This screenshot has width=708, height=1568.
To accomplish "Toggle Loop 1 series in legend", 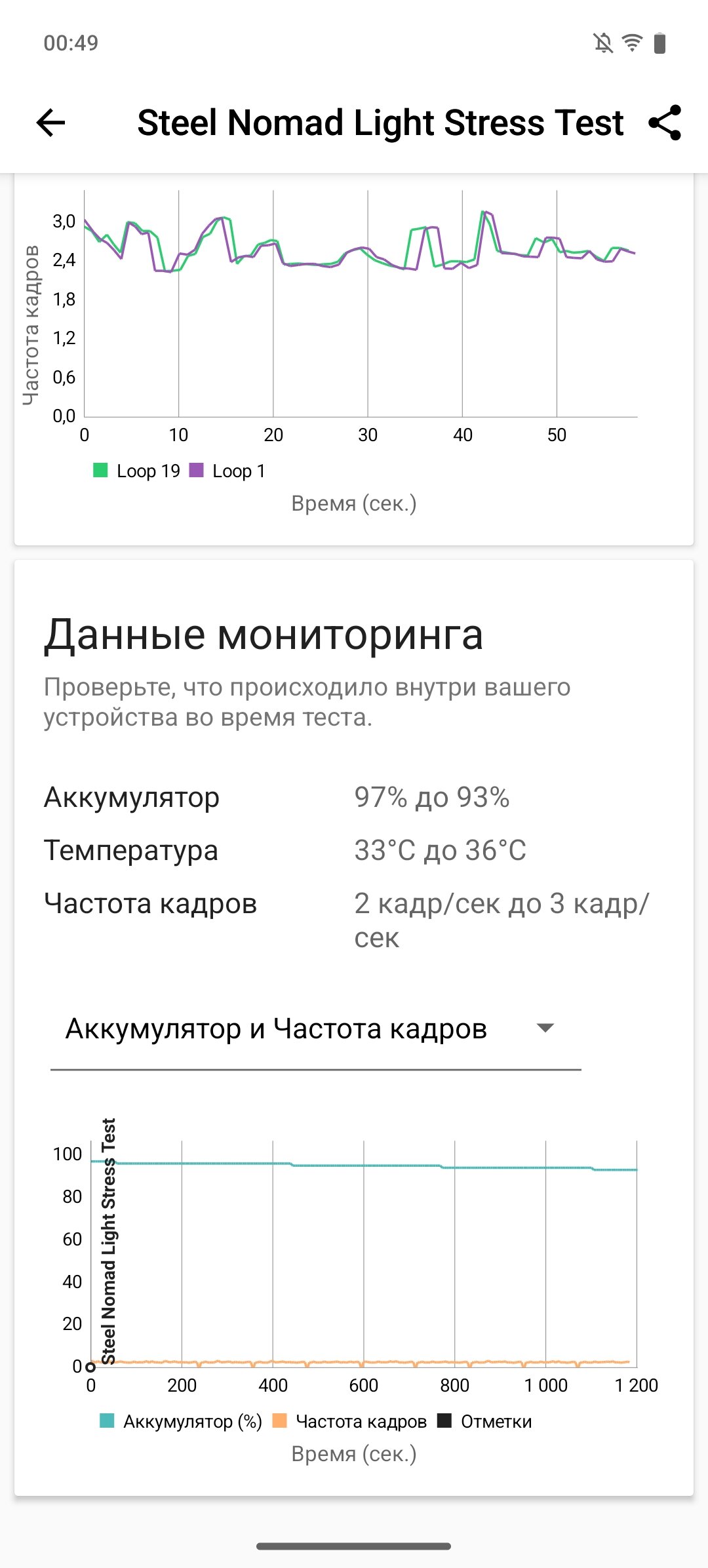I will coord(227,471).
